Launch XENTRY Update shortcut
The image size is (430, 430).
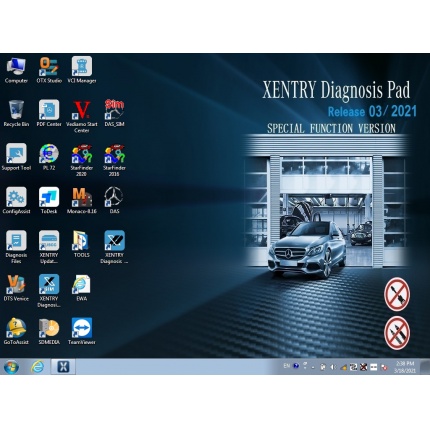click(49, 247)
